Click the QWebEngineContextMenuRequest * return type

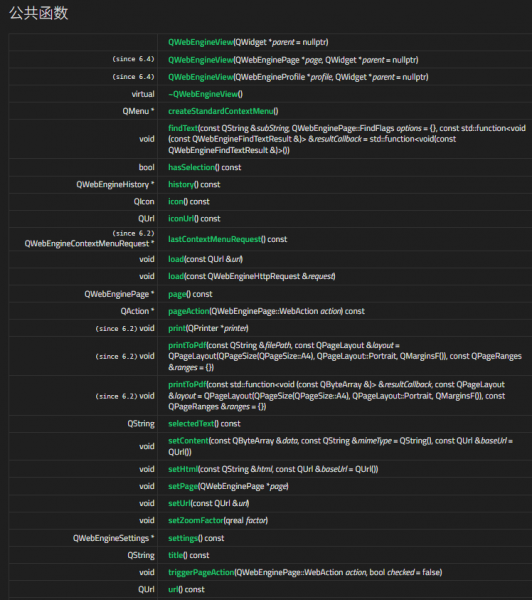[90, 244]
